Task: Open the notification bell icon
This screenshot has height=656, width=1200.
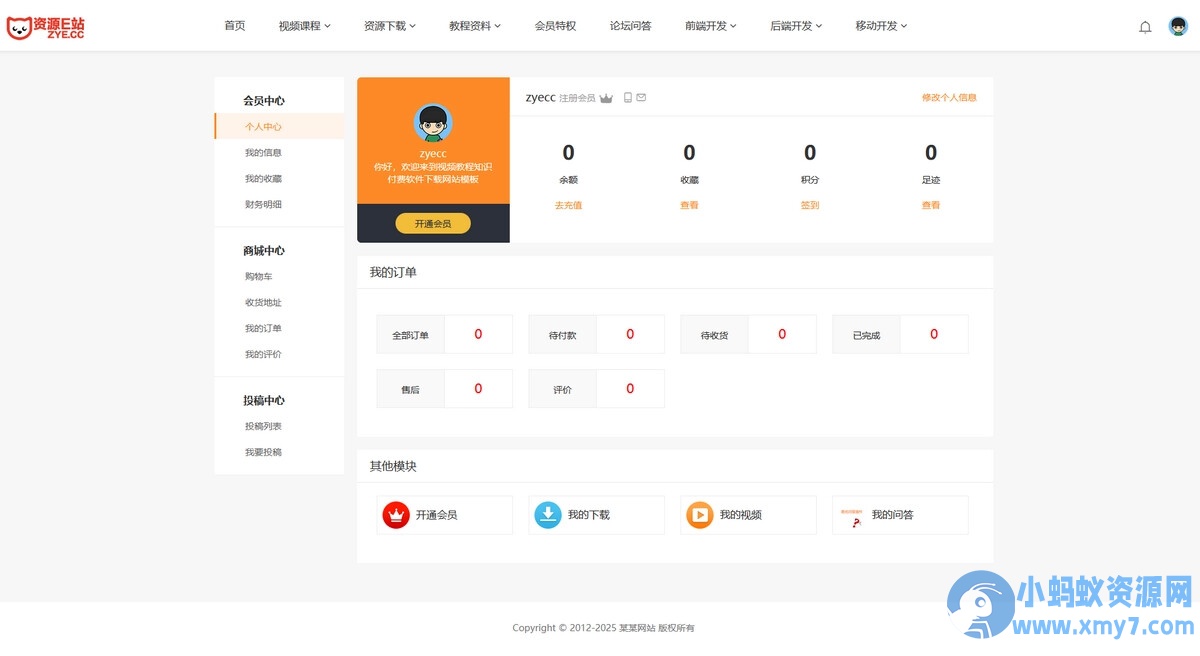Action: [x=1145, y=27]
